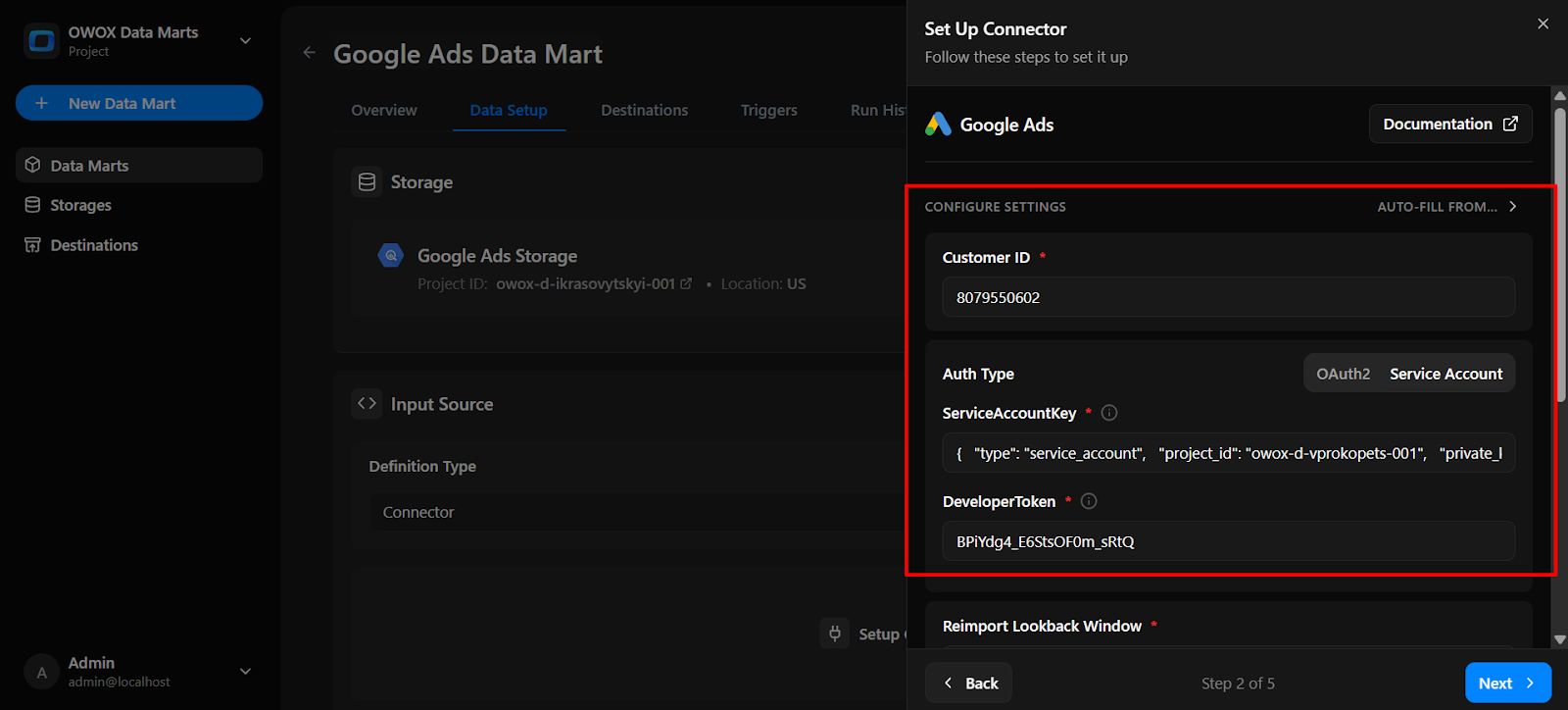Click the New Data Mart button
1568x710 pixels.
(139, 103)
